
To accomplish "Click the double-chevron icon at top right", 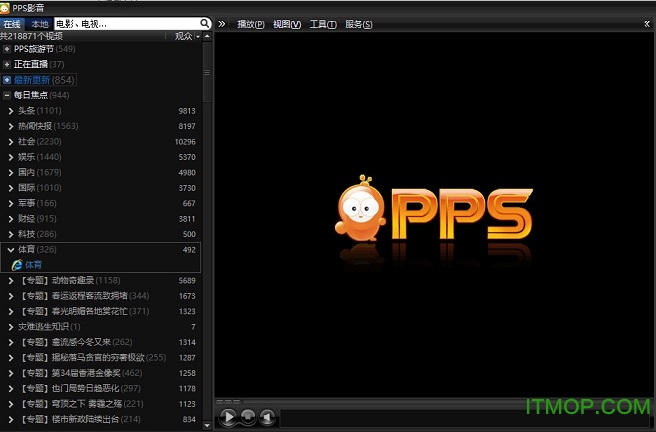I will 647,24.
